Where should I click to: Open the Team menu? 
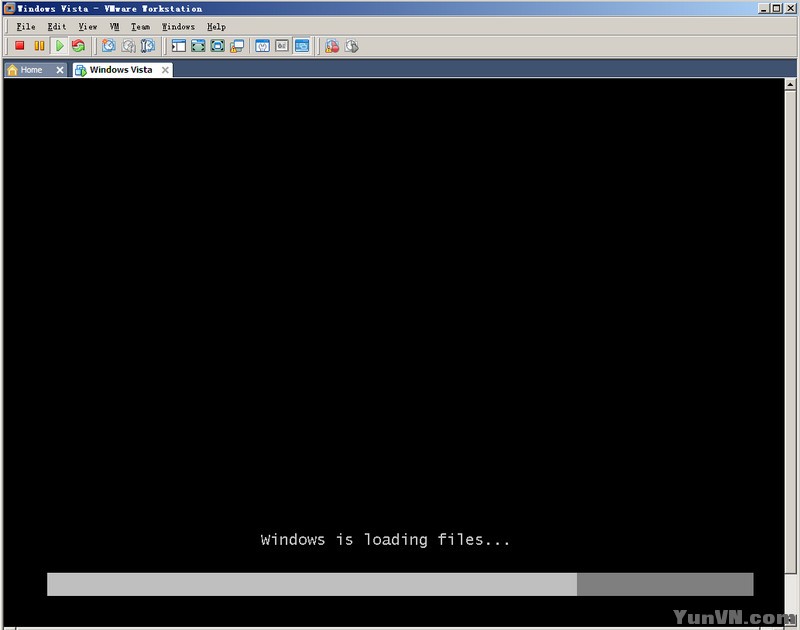pyautogui.click(x=140, y=27)
